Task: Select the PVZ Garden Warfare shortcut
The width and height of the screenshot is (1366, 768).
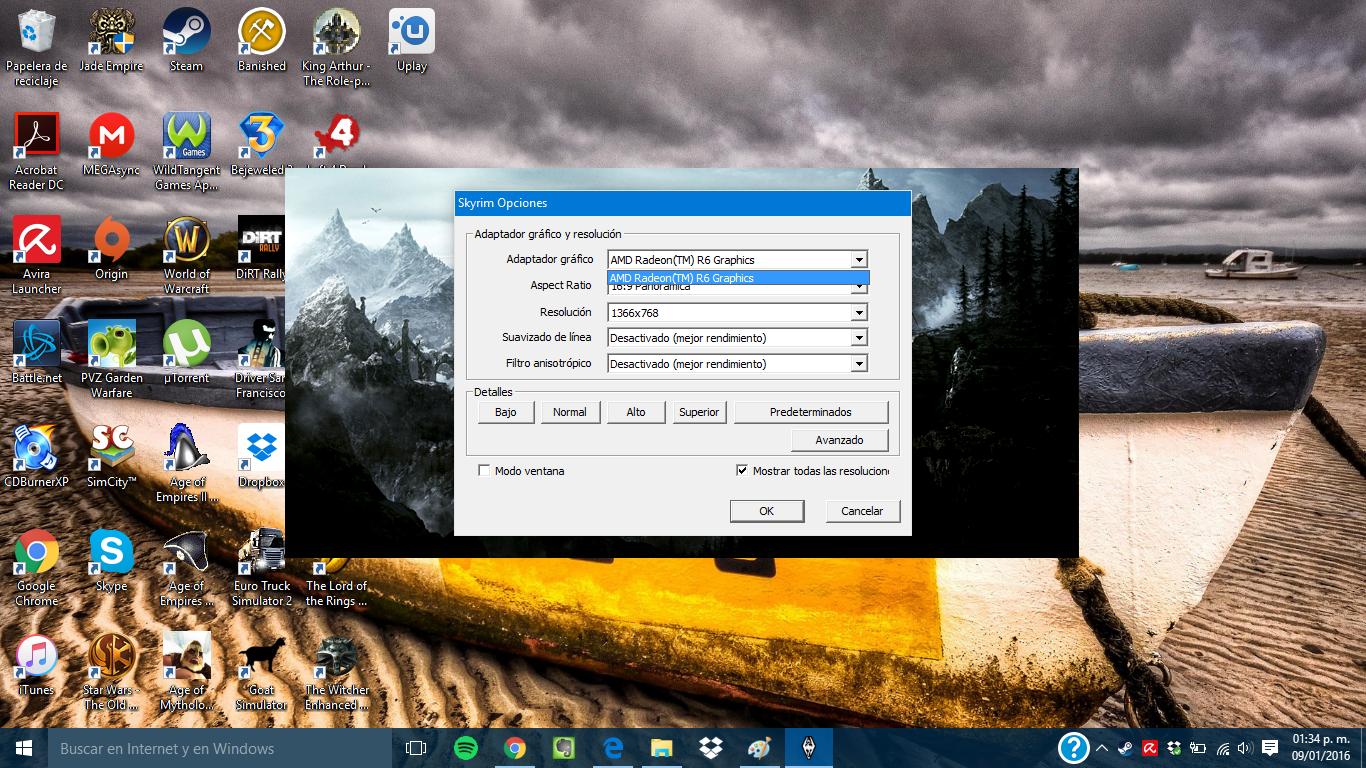Action: point(111,359)
